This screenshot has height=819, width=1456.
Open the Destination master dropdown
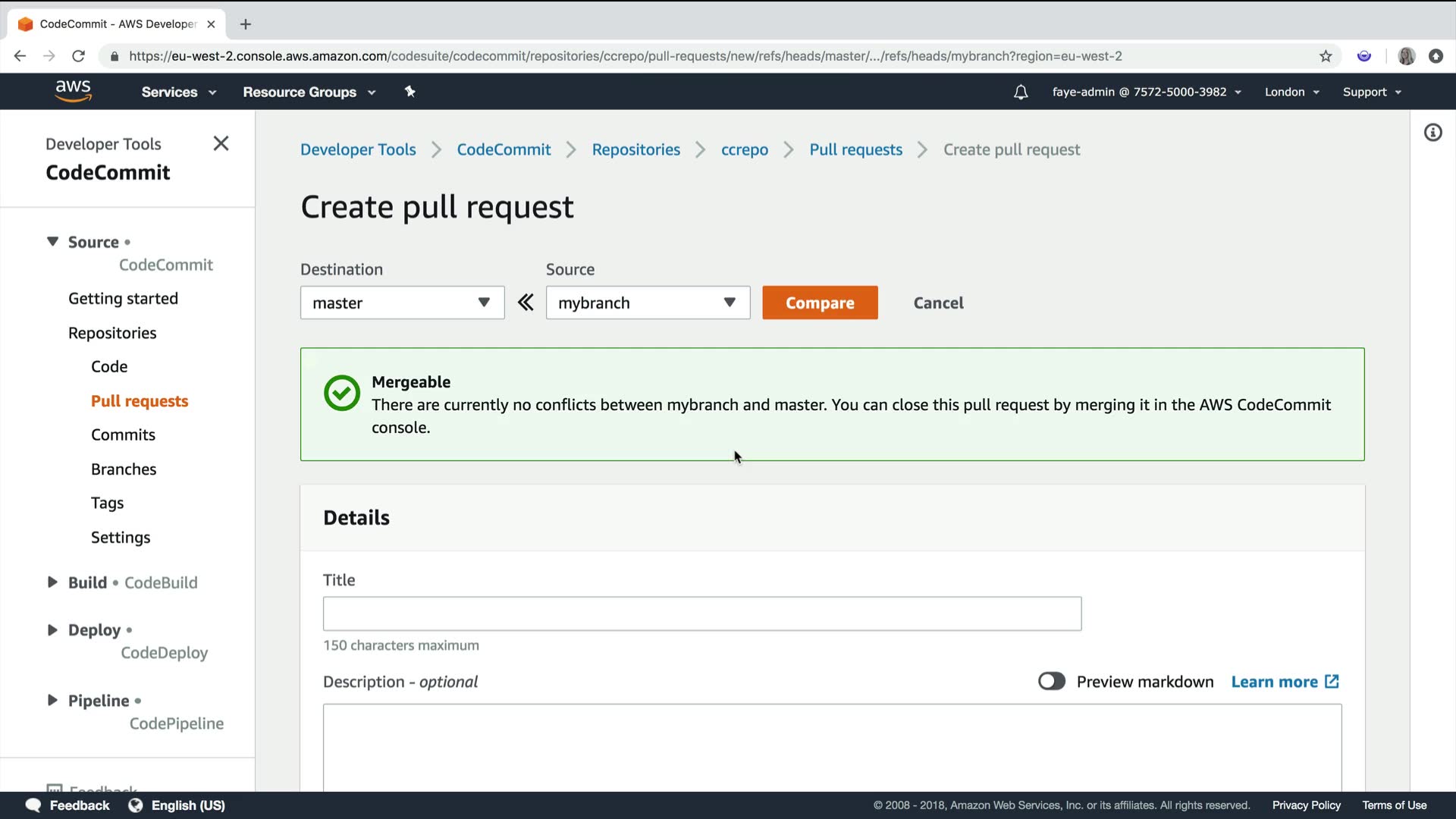coord(402,303)
